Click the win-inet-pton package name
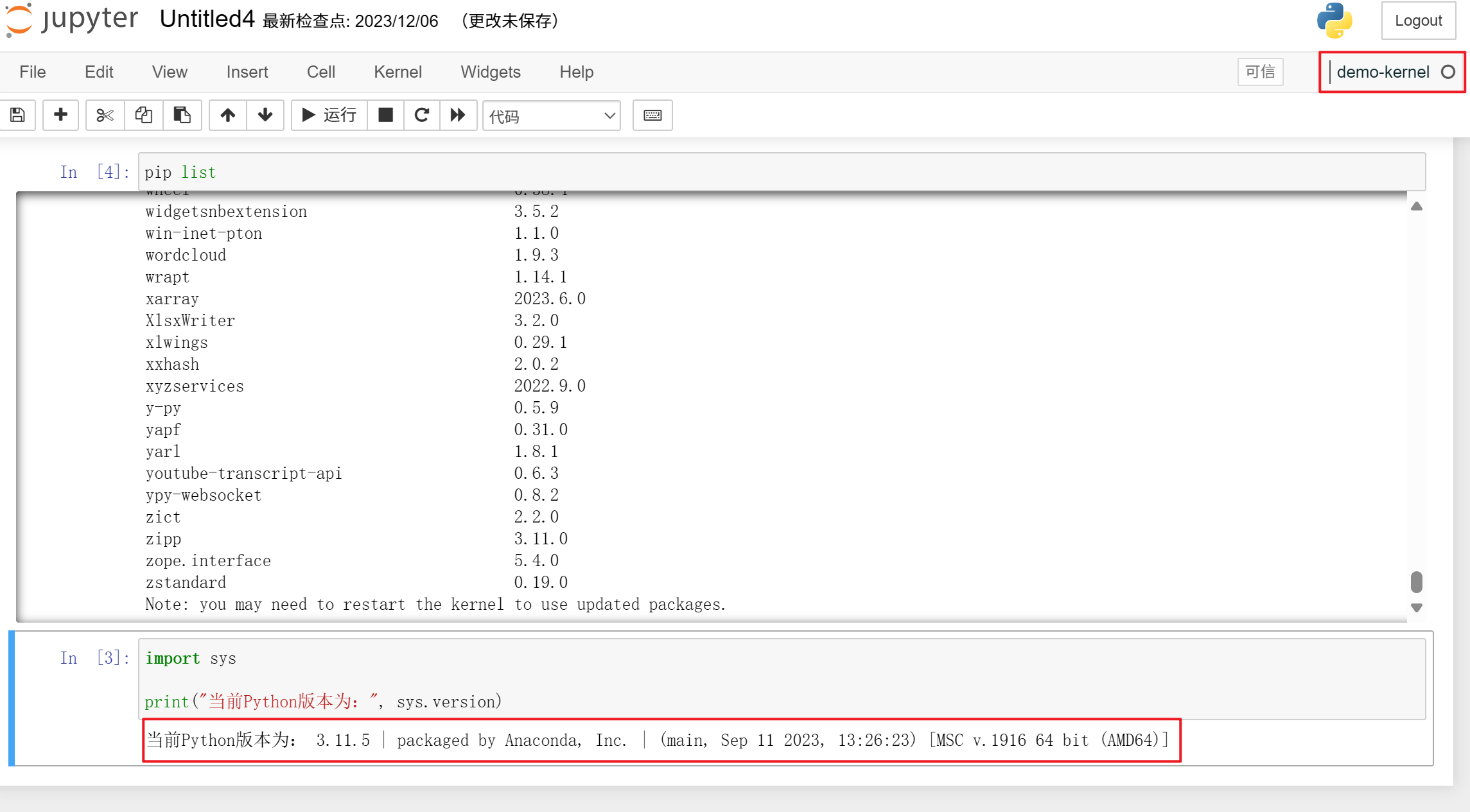Screen dimensions: 1470x812 tap(204, 234)
